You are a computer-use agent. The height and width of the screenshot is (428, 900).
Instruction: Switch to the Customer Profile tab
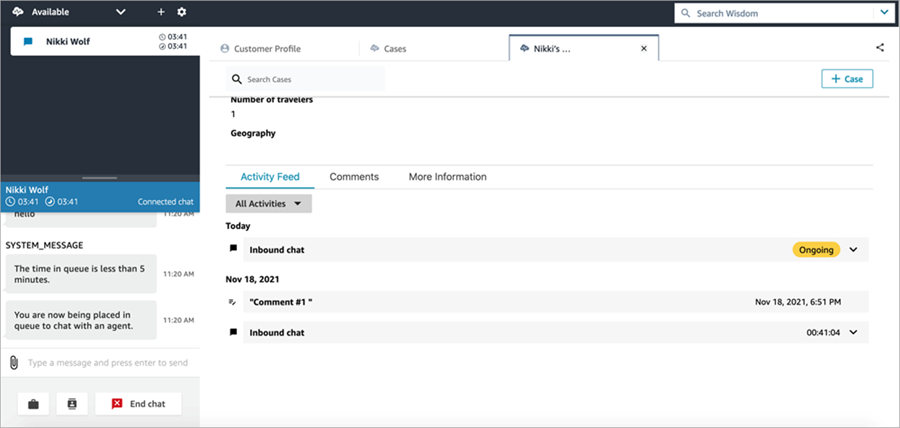[261, 48]
